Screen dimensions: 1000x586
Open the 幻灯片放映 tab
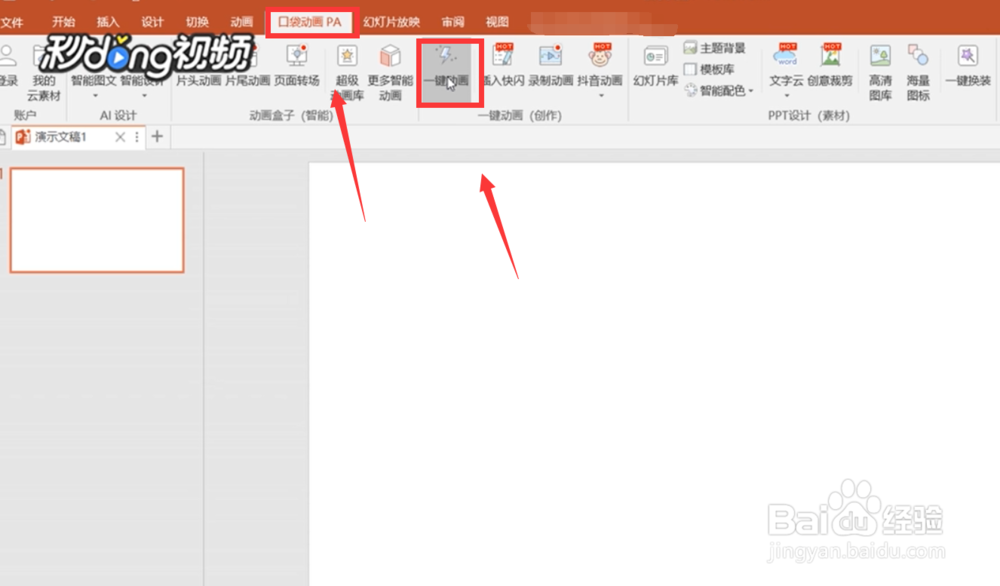coord(392,22)
